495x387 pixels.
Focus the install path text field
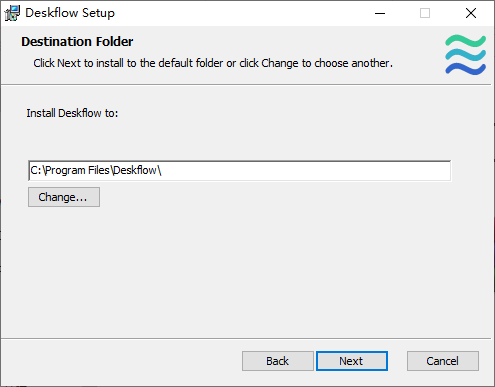click(240, 171)
